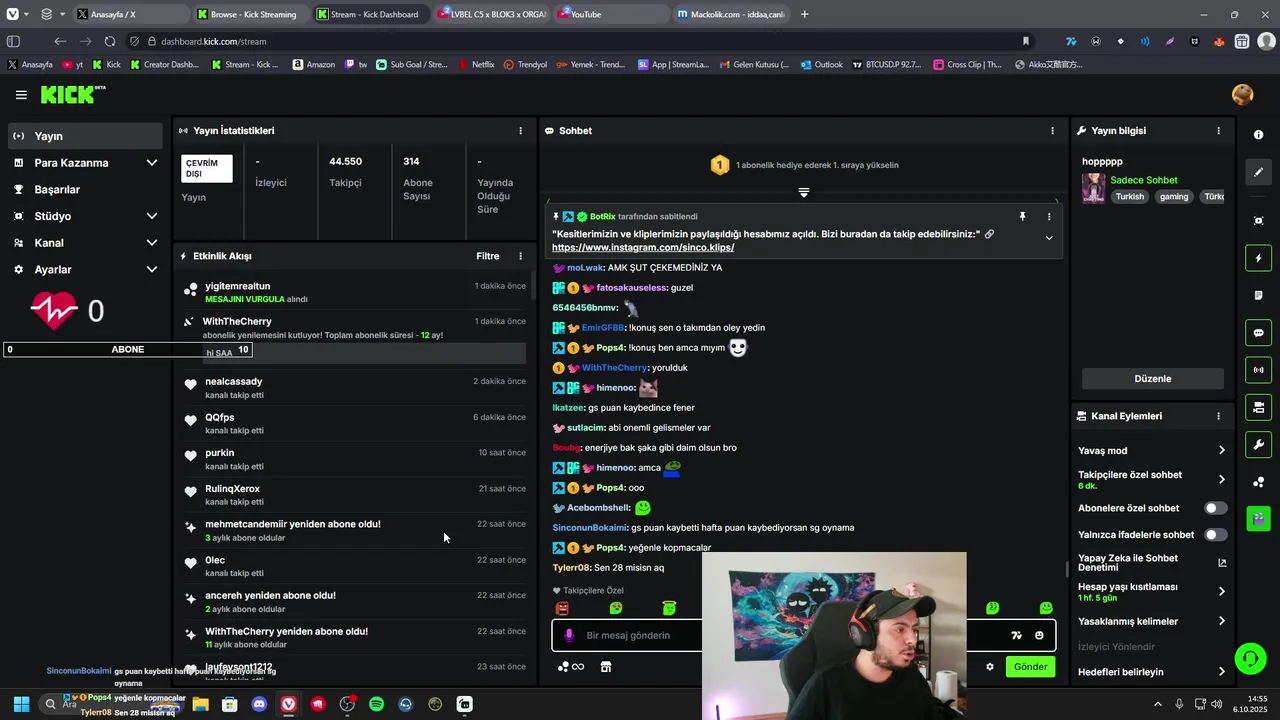Focus the dashboard.kick.com address bar
1280x720 pixels.
click(580, 41)
